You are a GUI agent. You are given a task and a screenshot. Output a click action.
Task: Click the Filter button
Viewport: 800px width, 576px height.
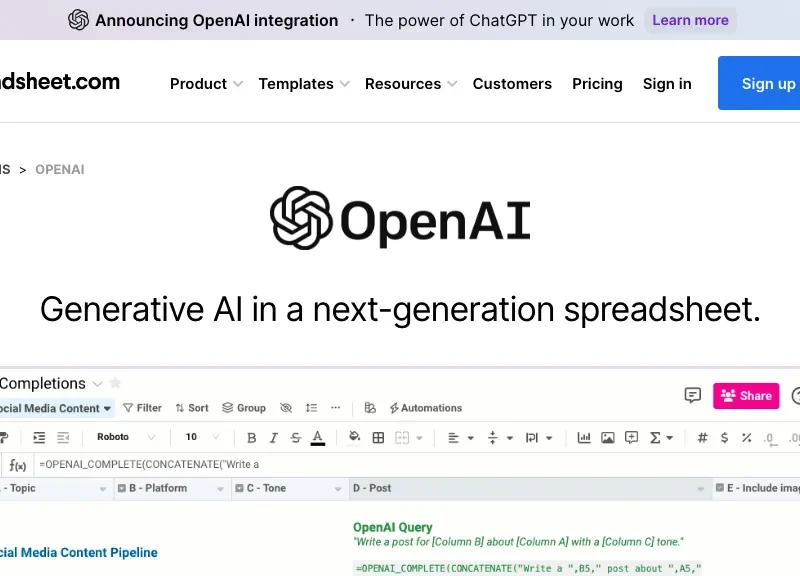click(142, 408)
